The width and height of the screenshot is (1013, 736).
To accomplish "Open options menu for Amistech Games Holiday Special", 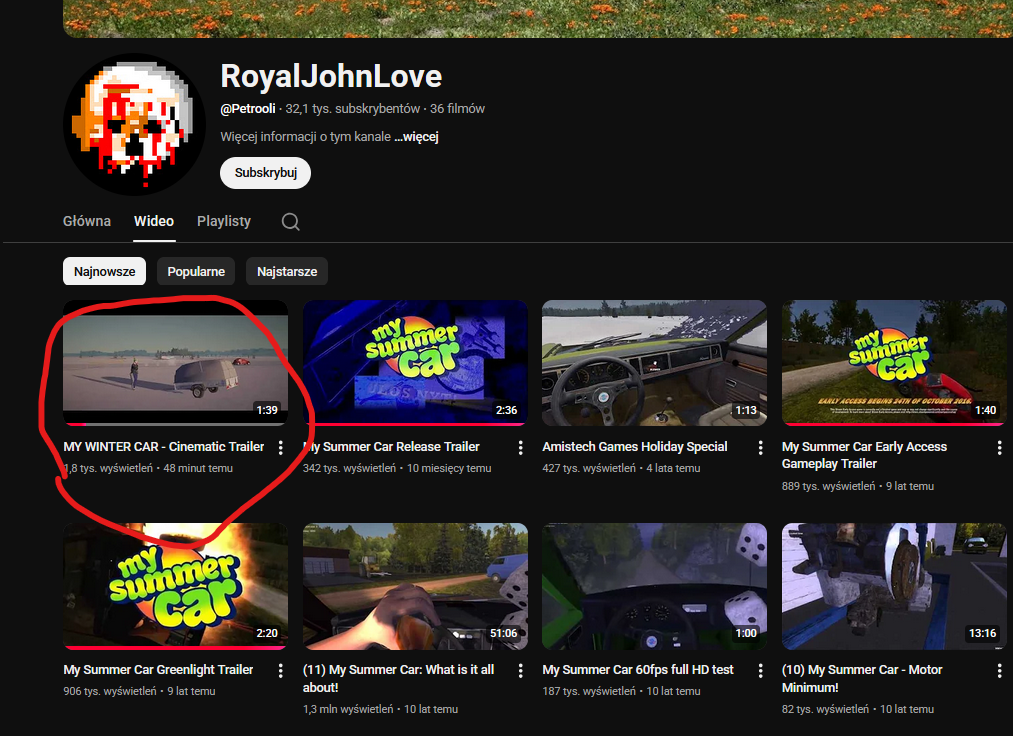I will pos(760,447).
